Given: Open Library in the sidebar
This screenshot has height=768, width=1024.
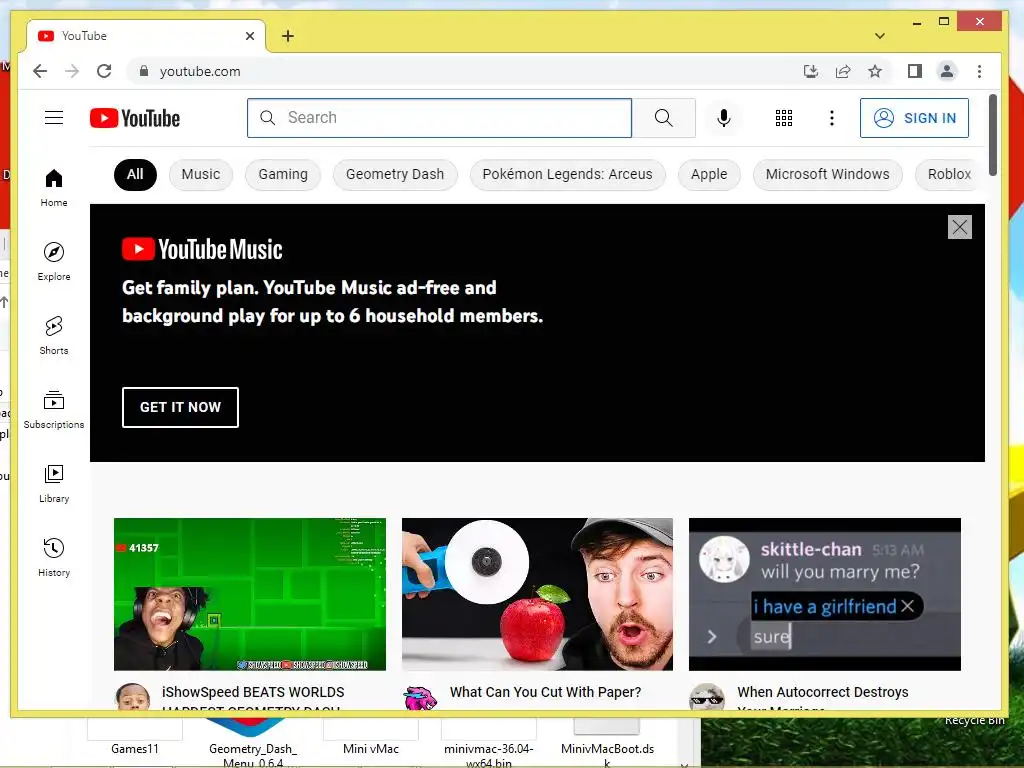Looking at the screenshot, I should (54, 483).
